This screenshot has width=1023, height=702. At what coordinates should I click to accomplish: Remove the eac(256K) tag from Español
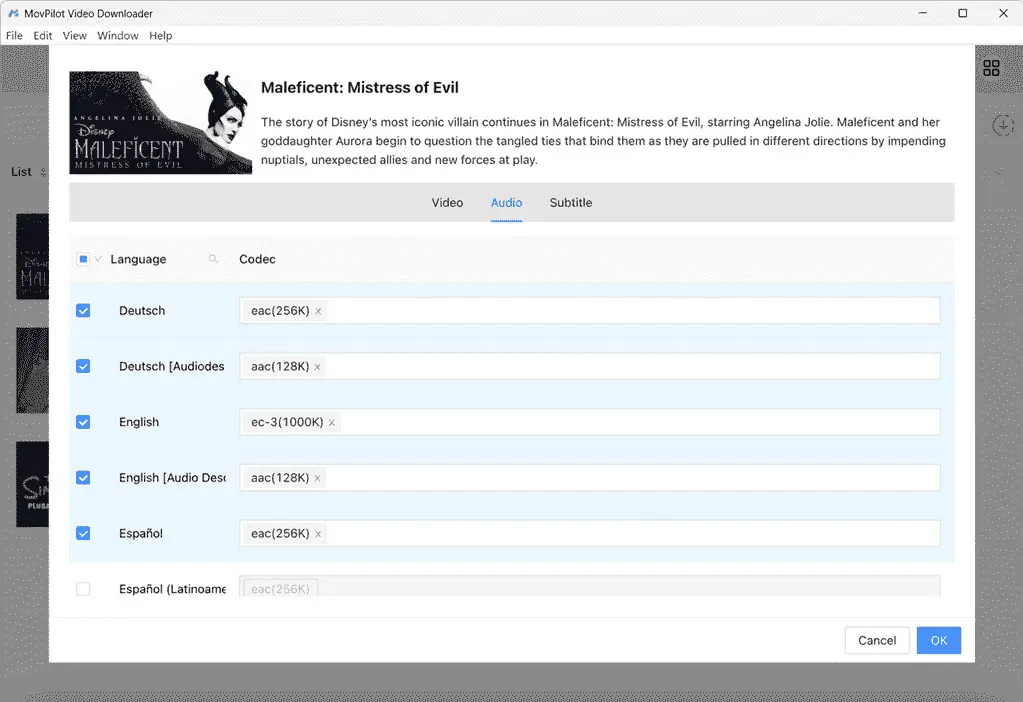pos(318,533)
